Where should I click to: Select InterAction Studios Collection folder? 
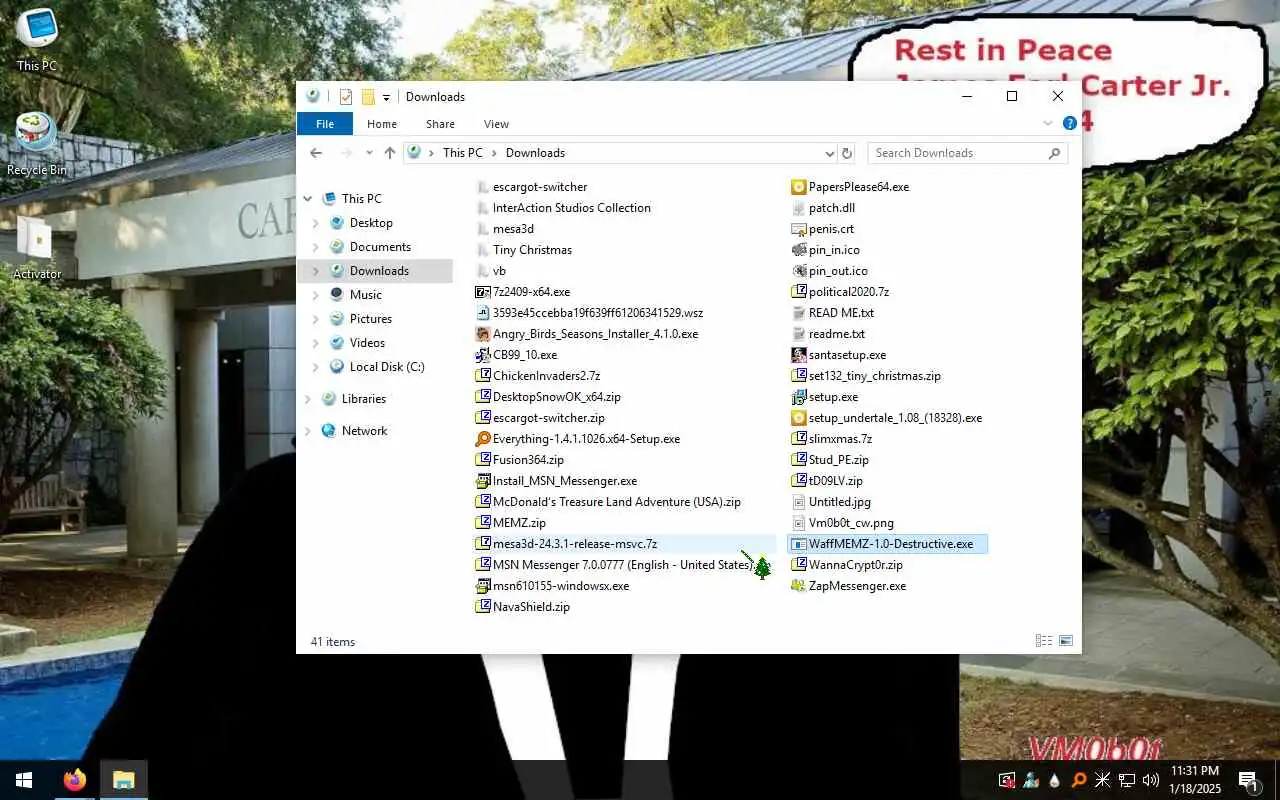(564, 208)
